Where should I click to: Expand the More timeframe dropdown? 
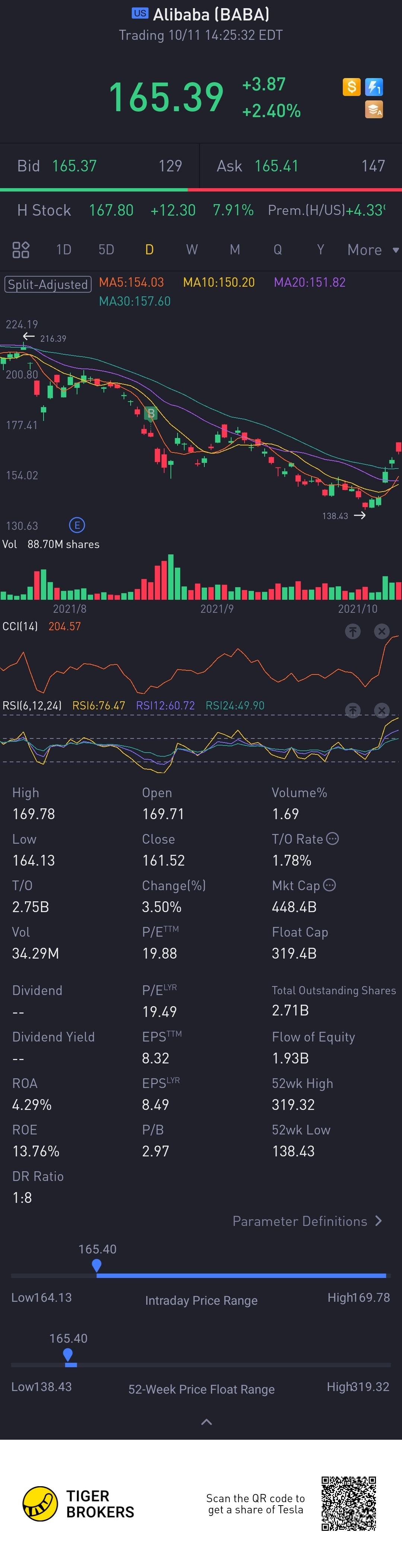point(373,249)
